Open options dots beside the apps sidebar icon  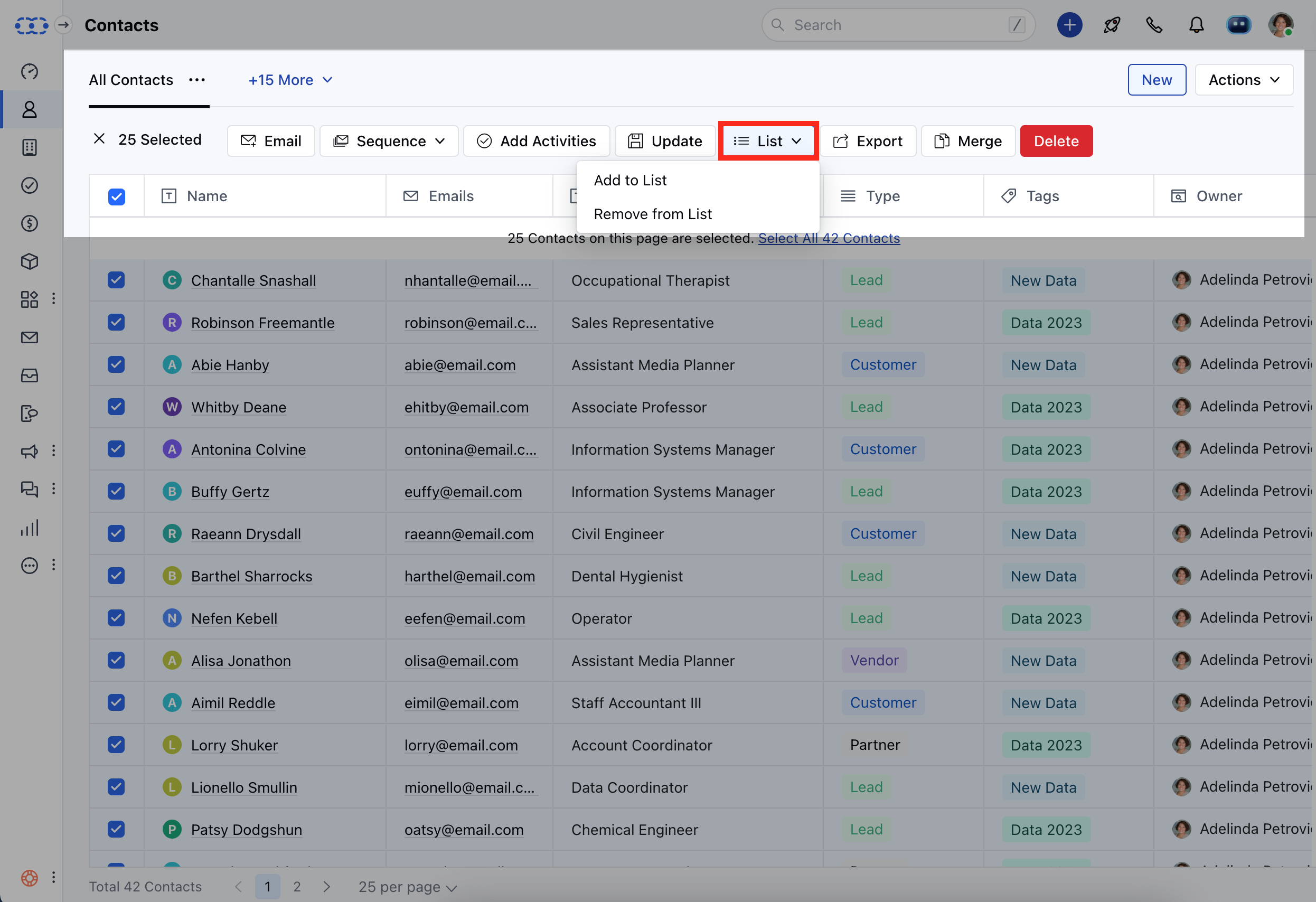54,299
